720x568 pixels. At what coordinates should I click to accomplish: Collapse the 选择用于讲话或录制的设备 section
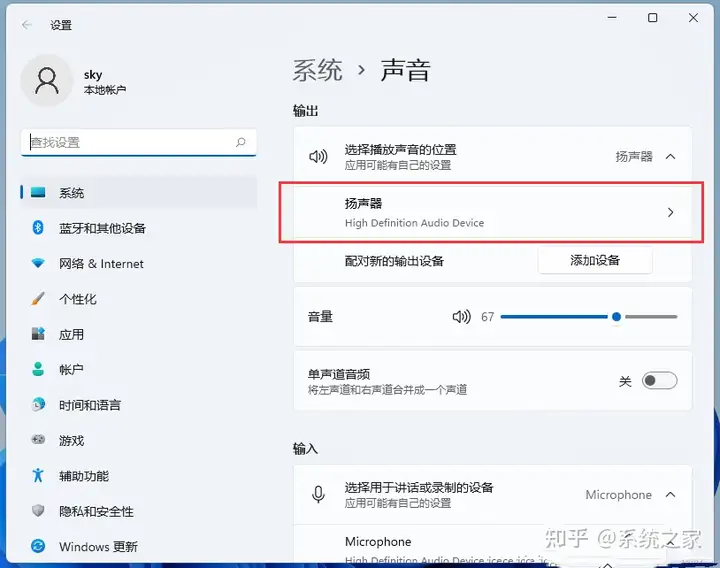pyautogui.click(x=670, y=495)
